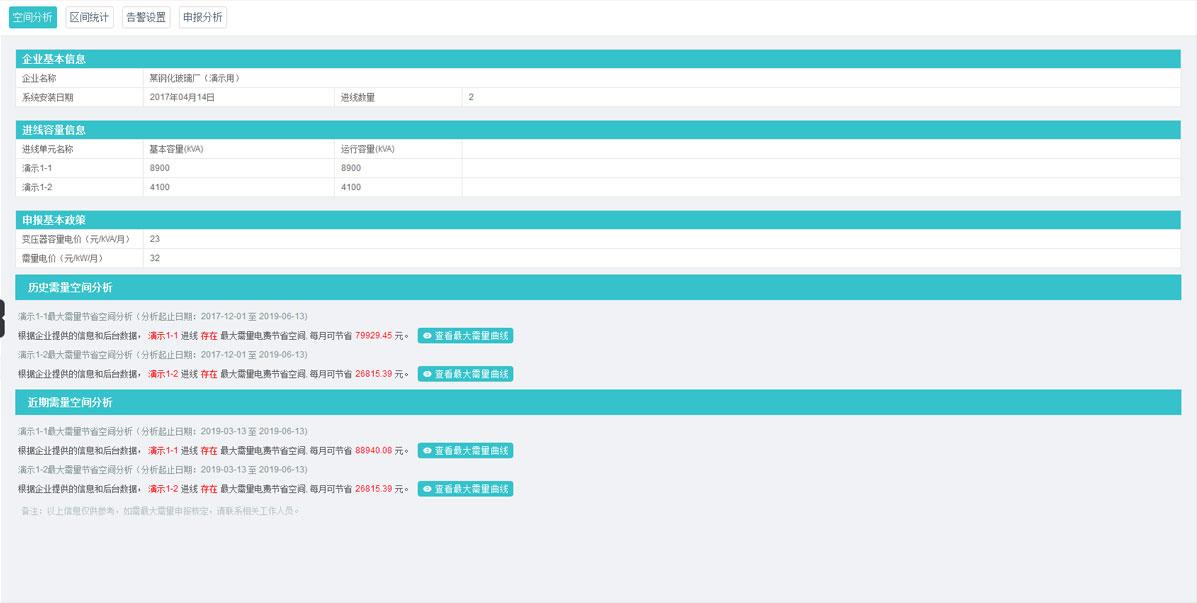Select the 演示1-1 row in capacity table
This screenshot has width=1197, height=603.
pos(37,168)
